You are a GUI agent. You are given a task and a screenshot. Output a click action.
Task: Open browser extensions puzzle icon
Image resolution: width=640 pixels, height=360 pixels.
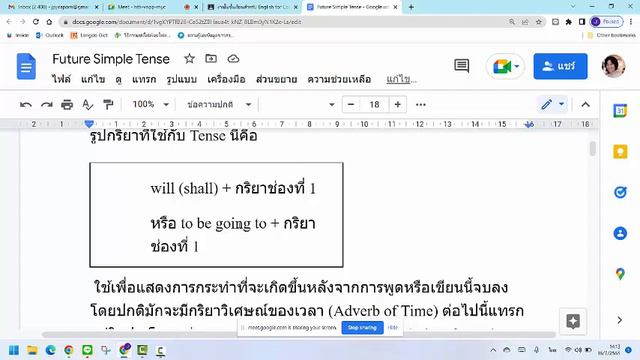(569, 22)
